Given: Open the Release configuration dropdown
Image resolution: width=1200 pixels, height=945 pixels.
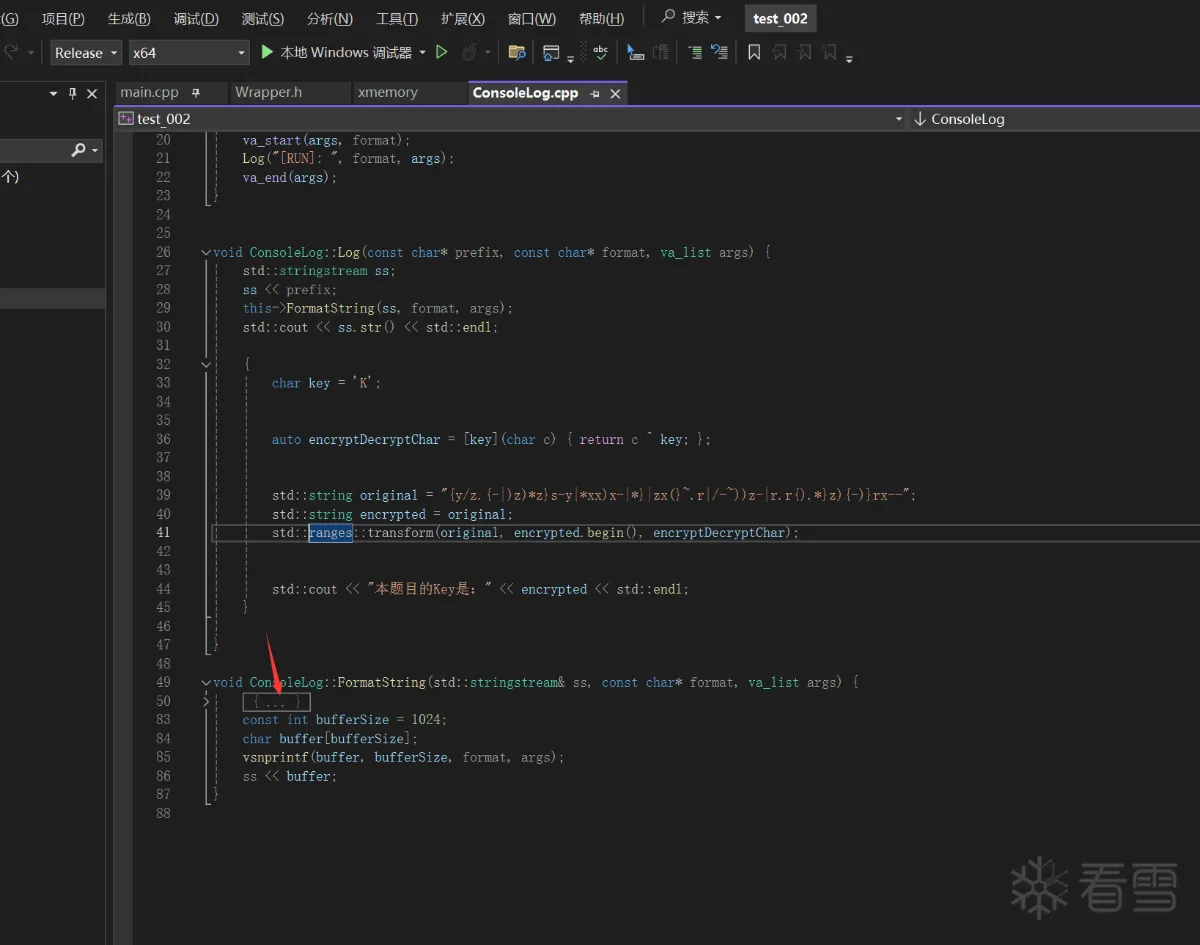Looking at the screenshot, I should click(x=86, y=53).
